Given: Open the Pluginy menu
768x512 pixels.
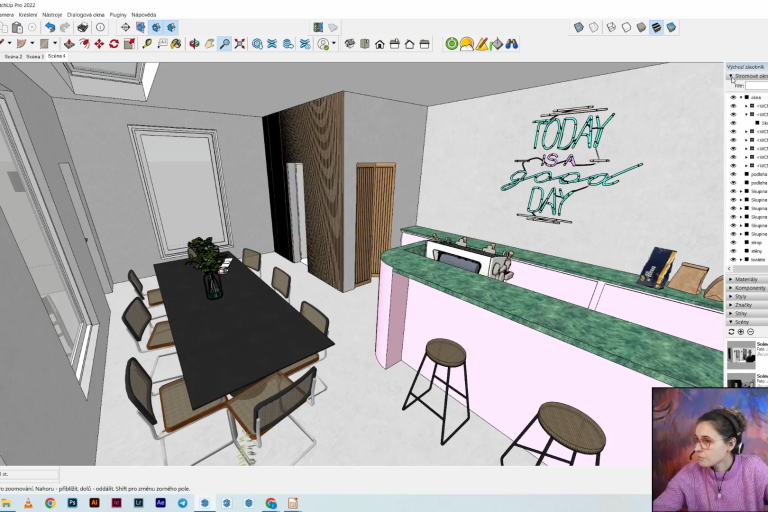Looking at the screenshot, I should tap(125, 15).
